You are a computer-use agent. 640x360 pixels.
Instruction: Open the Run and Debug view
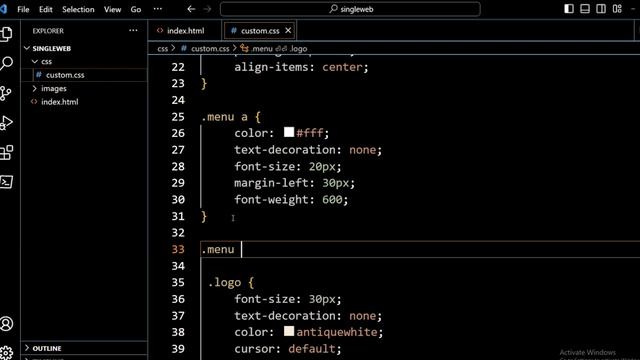coord(6,122)
